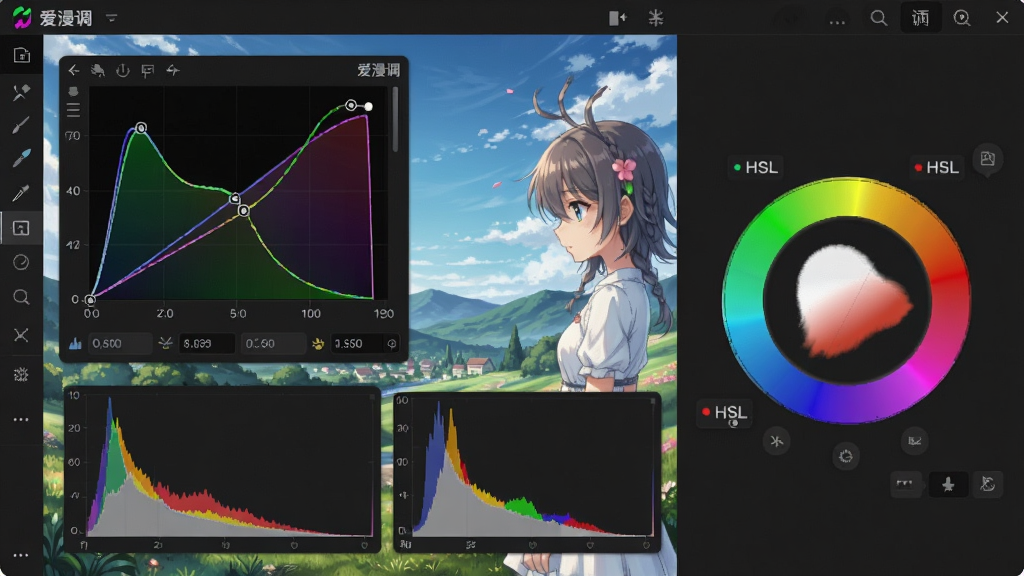Click the circular dial icon below the color wheel

[x=846, y=456]
